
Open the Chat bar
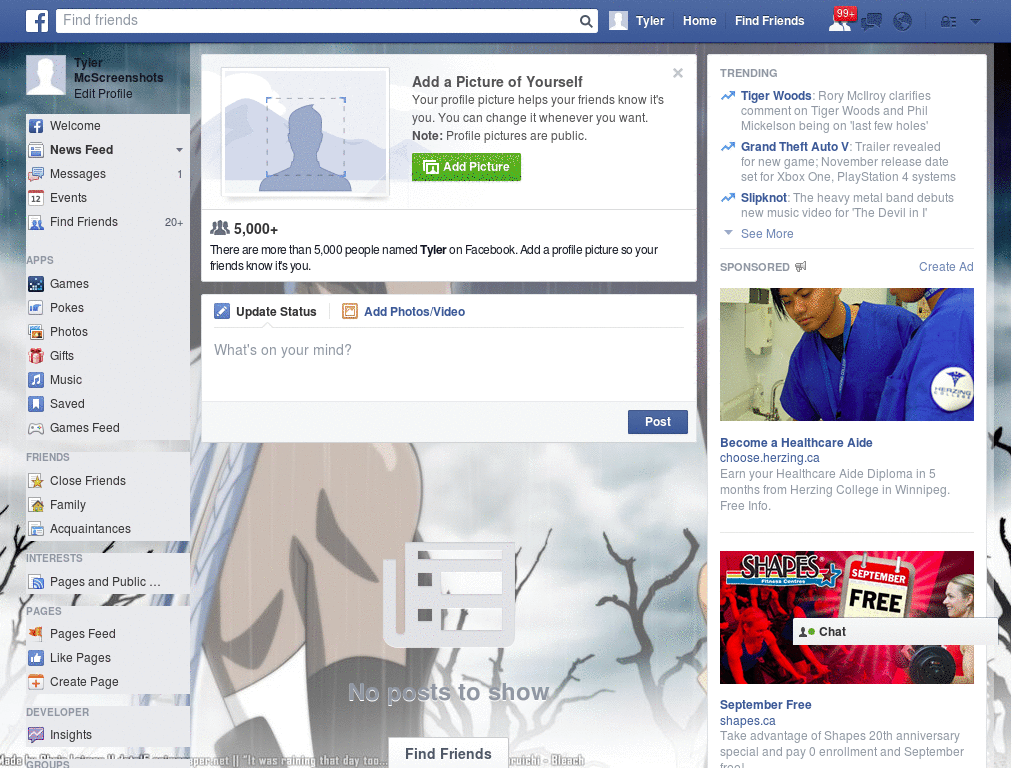tap(895, 632)
